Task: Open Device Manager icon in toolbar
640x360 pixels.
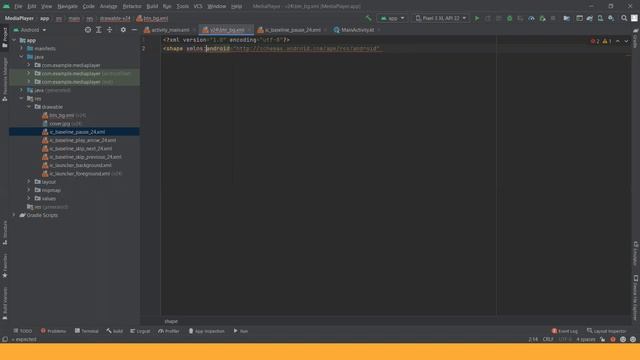Action: tap(600, 18)
